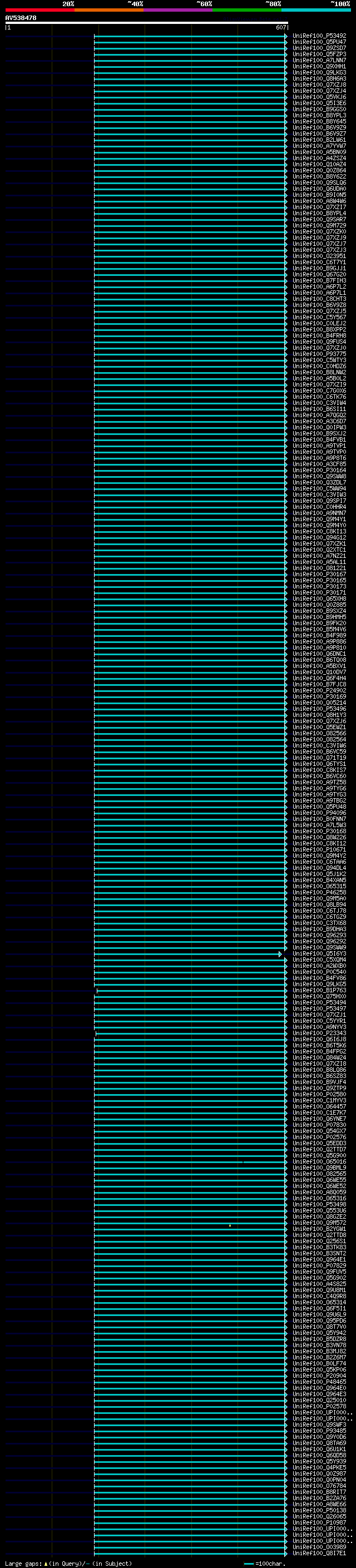The image size is (356, 1568).
Task: Select hit label UniRef100_P53494
Action: click(x=319, y=1002)
